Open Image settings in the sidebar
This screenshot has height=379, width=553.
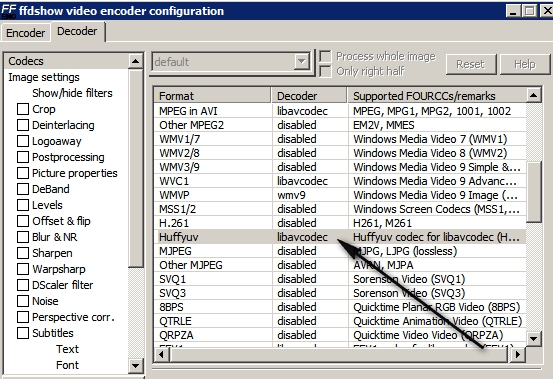coord(44,77)
